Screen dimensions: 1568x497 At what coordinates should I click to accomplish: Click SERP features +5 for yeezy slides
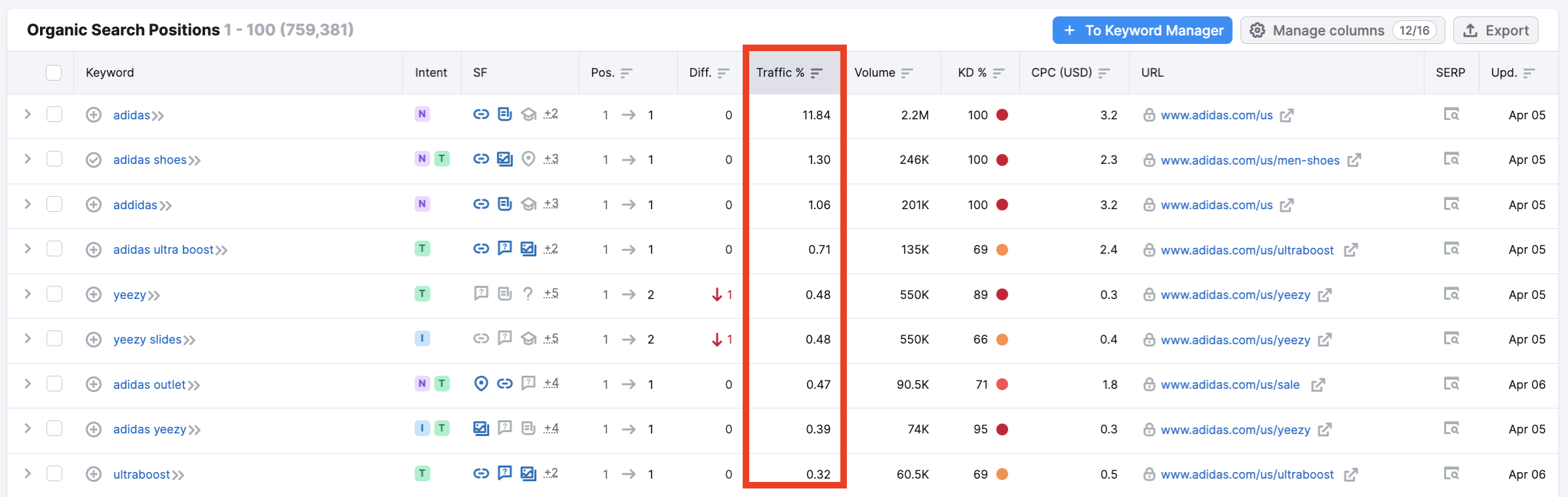551,339
